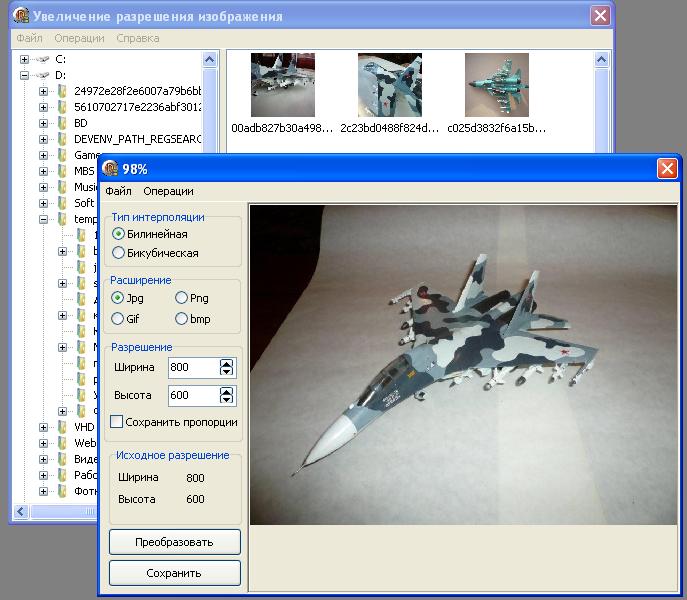Enable the Сохранить пропорции checkbox
687x600 pixels.
point(117,422)
